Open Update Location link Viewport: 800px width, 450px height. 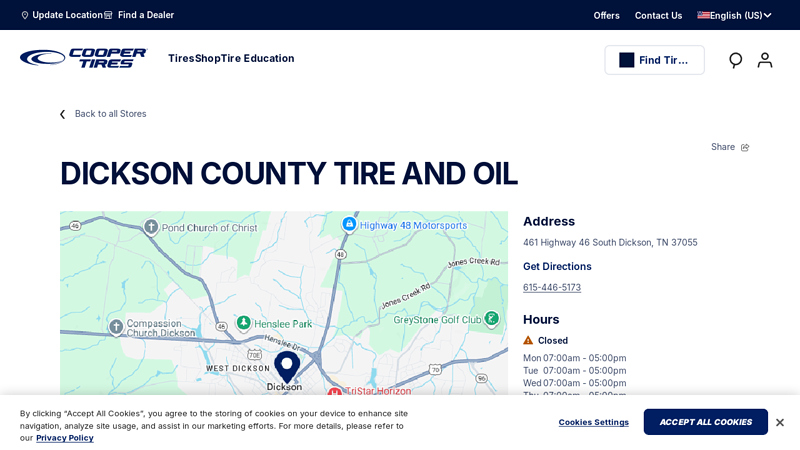67,15
